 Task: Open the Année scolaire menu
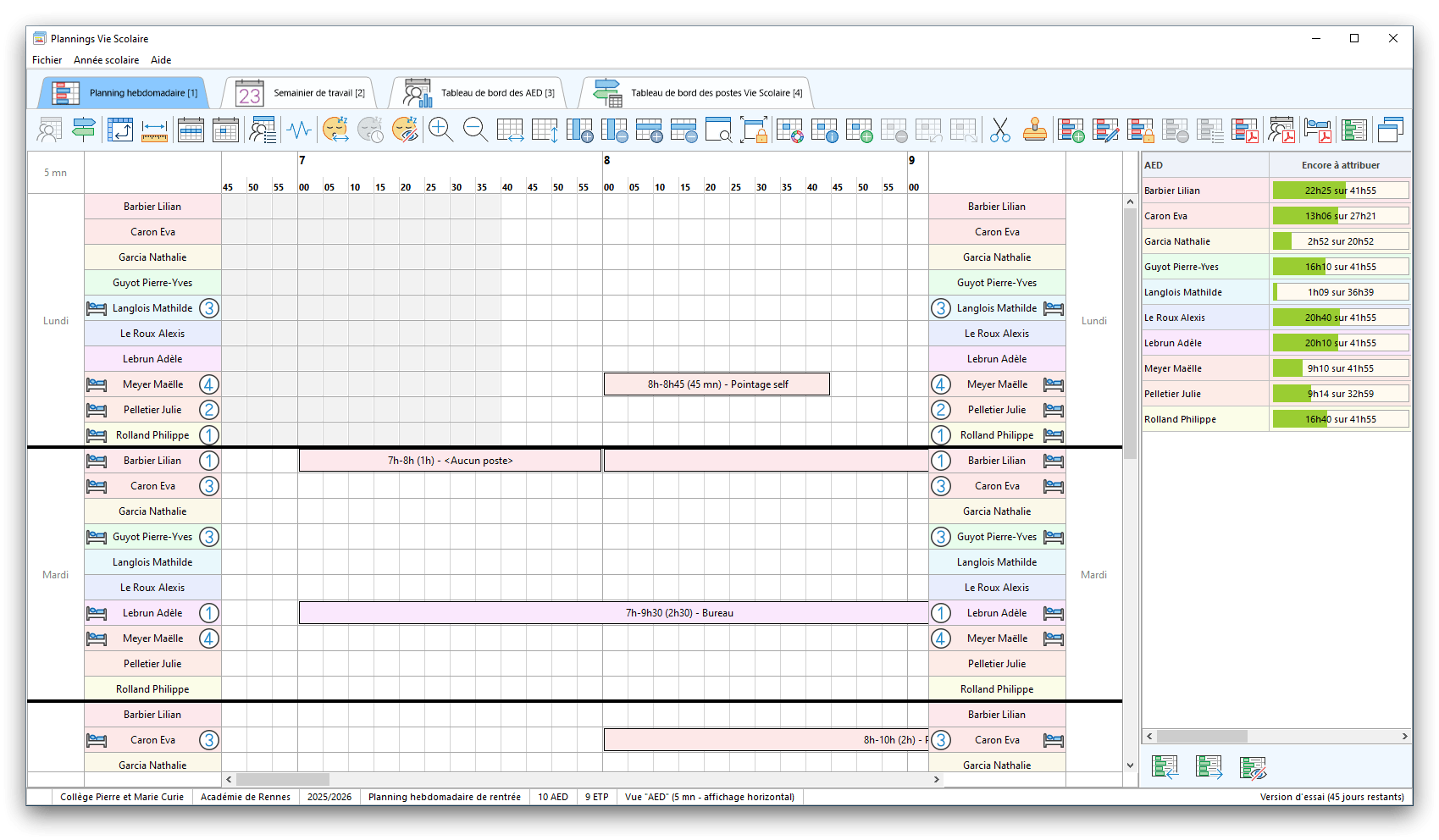(106, 60)
